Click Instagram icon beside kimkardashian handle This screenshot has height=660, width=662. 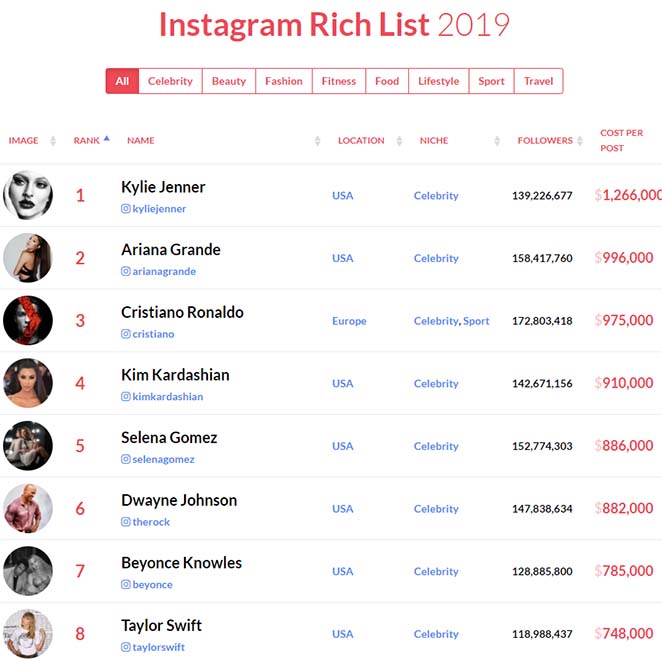[x=125, y=397]
